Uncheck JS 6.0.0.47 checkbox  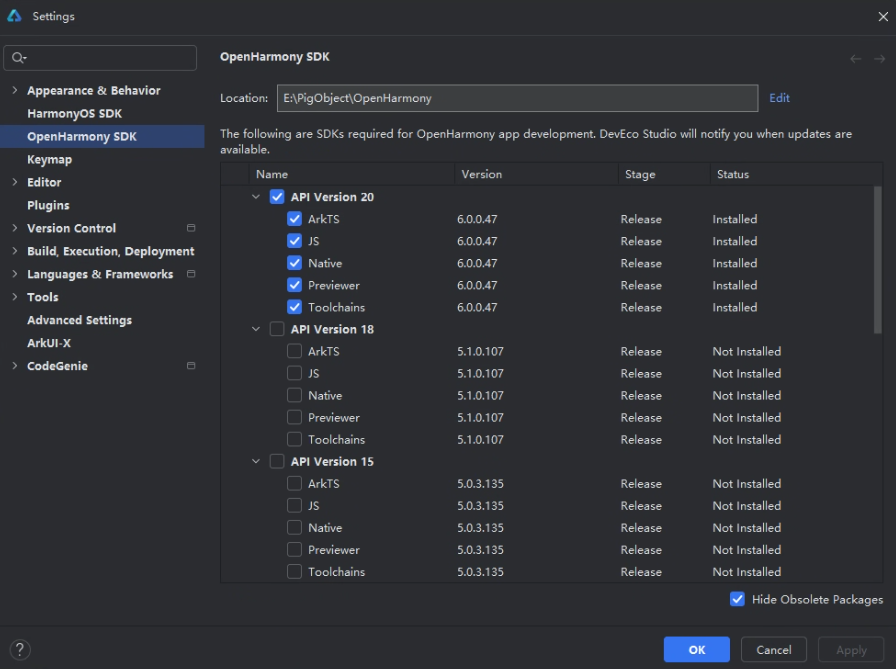tap(294, 241)
